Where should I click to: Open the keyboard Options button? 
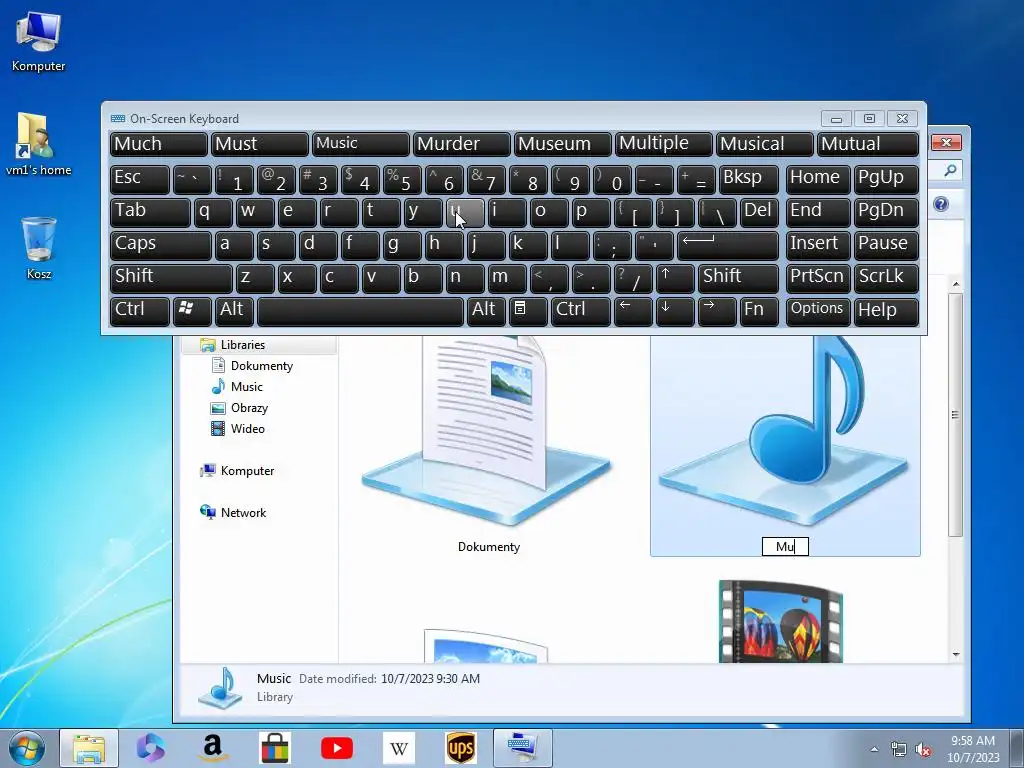pos(818,311)
